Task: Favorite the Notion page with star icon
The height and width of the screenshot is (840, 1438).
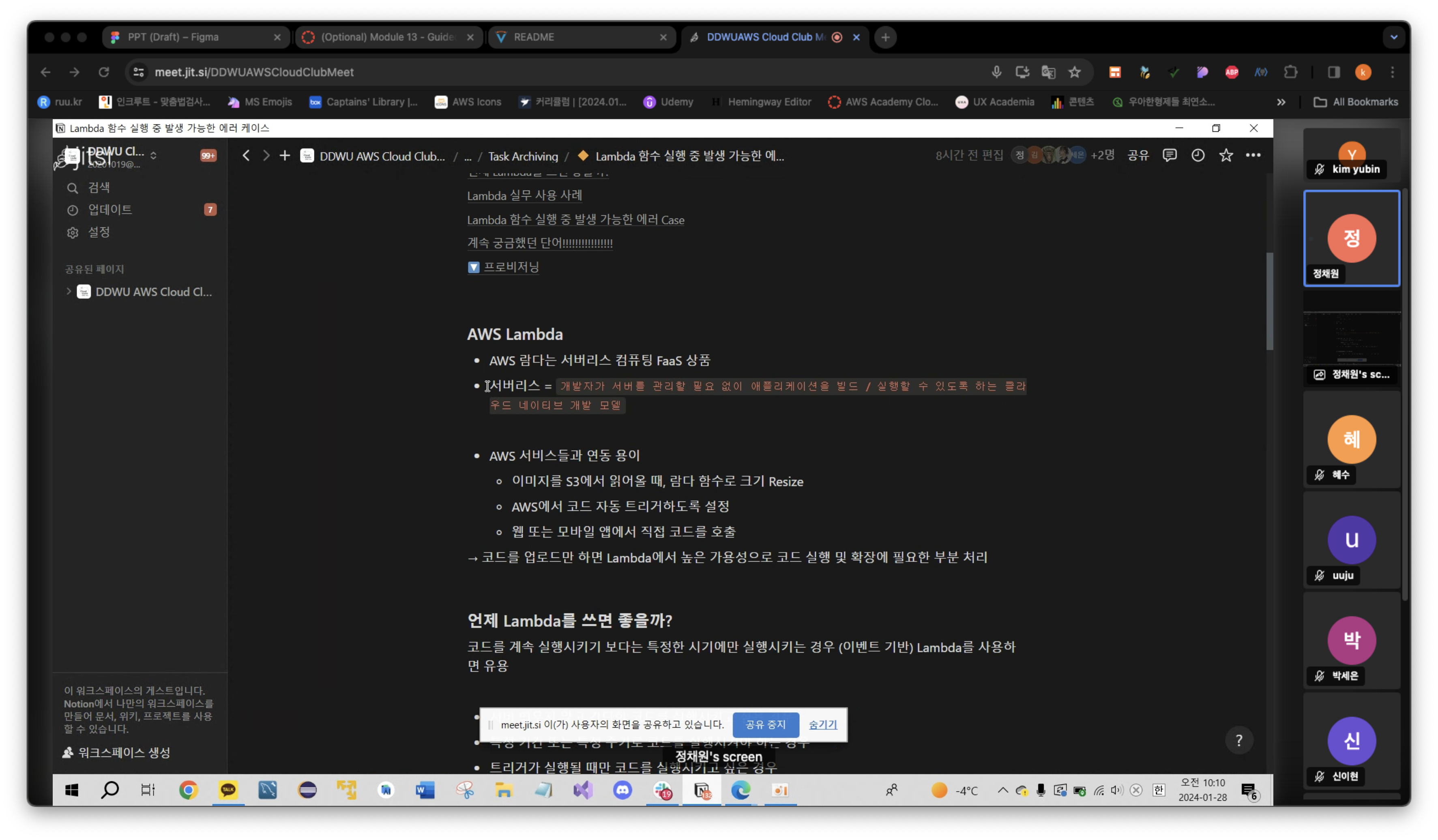Action: tap(1226, 155)
